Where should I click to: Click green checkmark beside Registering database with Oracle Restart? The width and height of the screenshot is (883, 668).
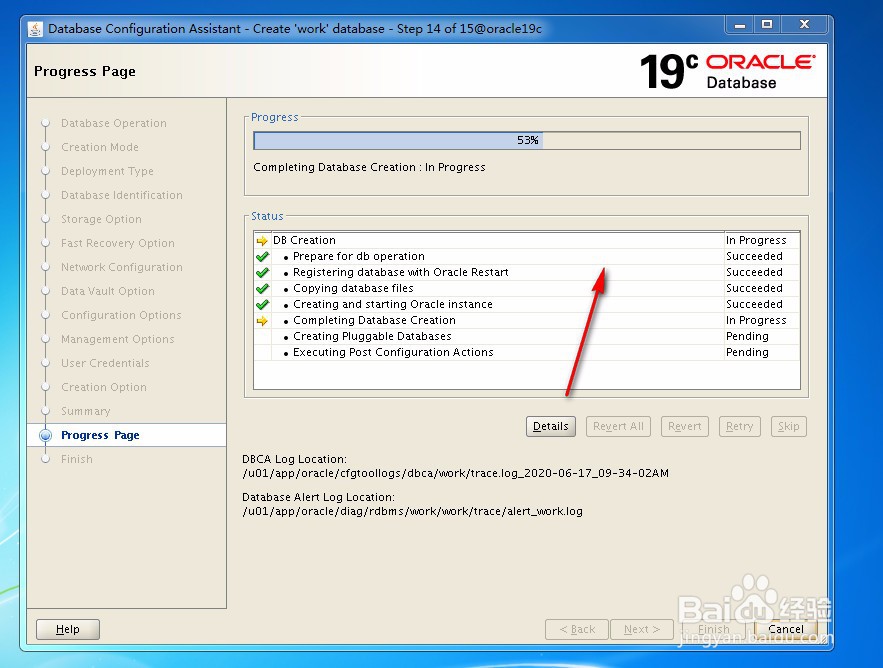coord(262,273)
